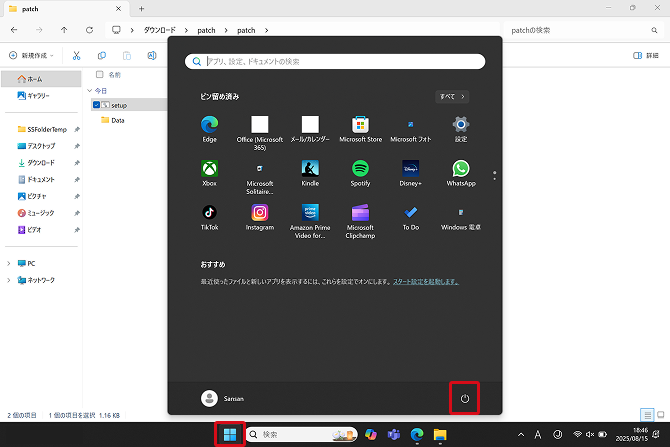
Task: Open Spotify from pinned apps
Action: tap(360, 173)
